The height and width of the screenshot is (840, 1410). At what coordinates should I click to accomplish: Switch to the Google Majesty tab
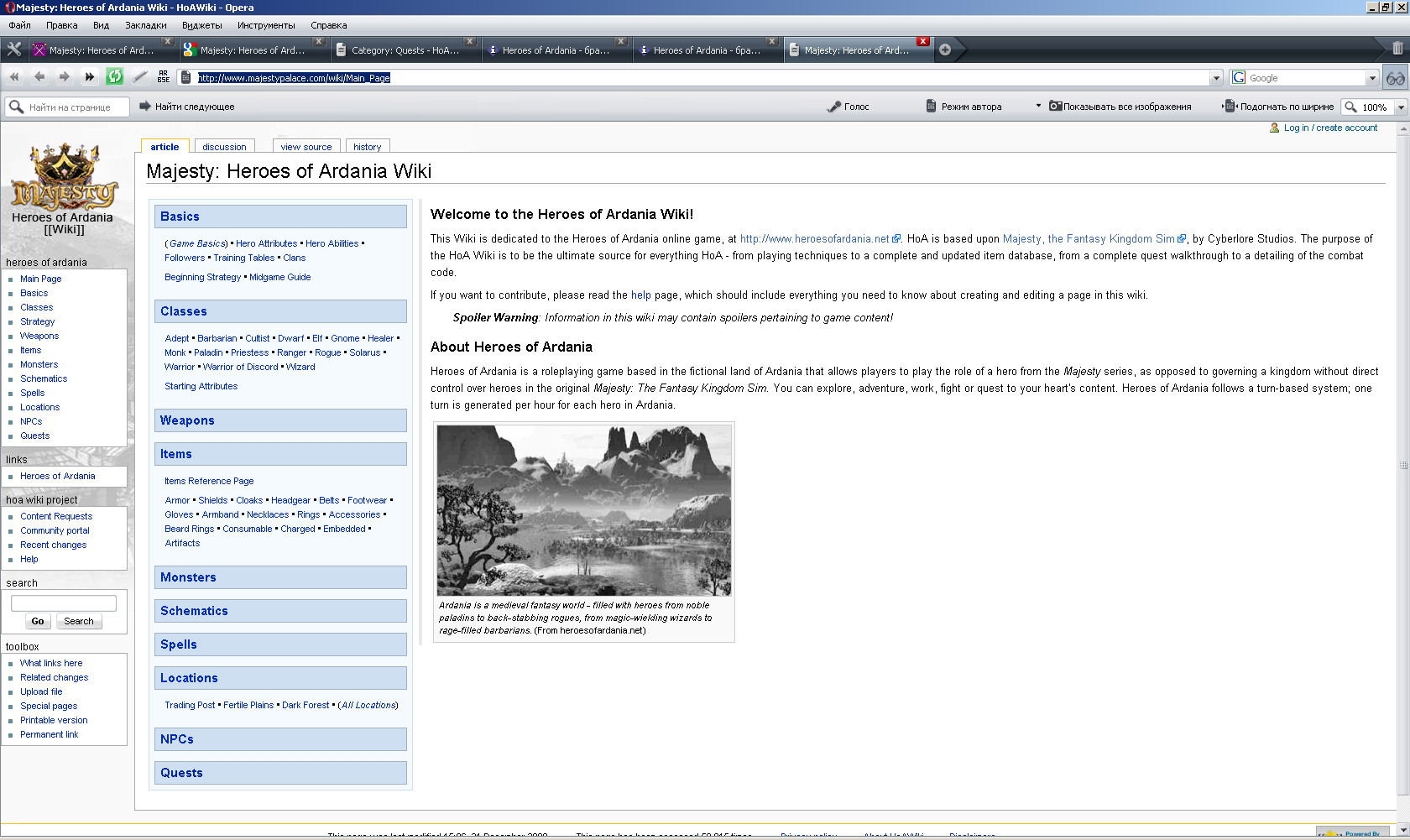tap(255, 50)
